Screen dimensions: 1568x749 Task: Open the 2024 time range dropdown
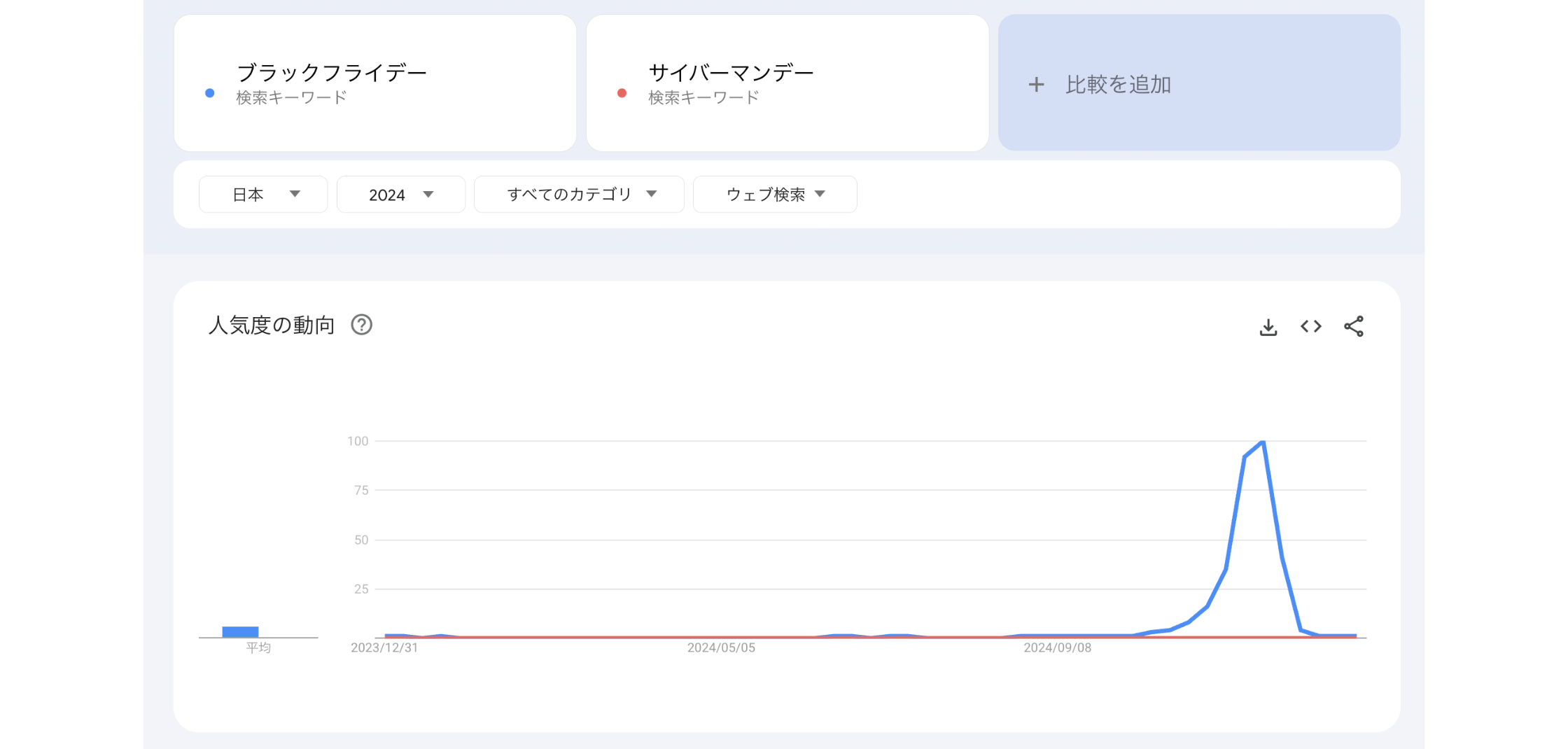tap(400, 194)
